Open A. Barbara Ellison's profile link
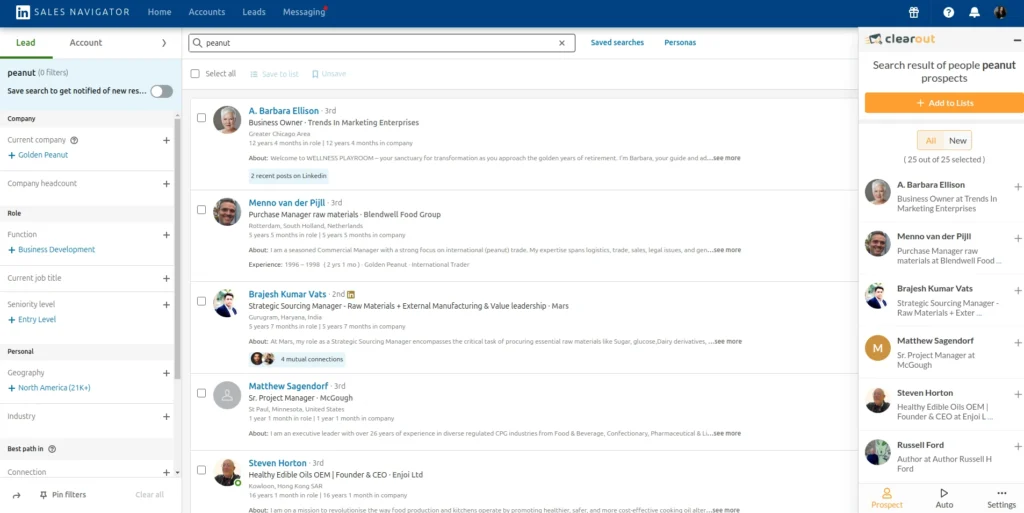This screenshot has width=1024, height=513. [x=283, y=111]
